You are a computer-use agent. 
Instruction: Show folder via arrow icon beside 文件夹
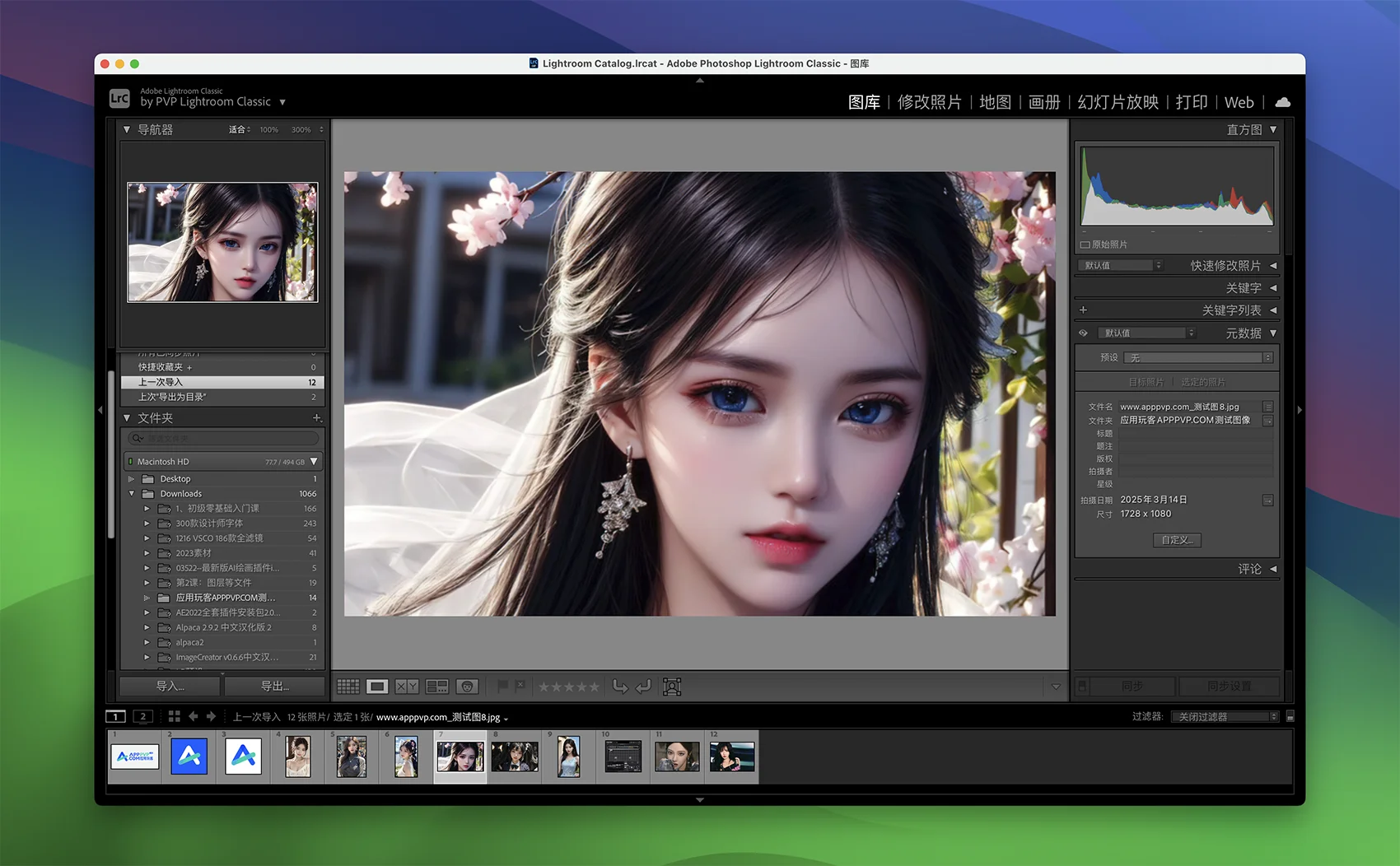1268,421
